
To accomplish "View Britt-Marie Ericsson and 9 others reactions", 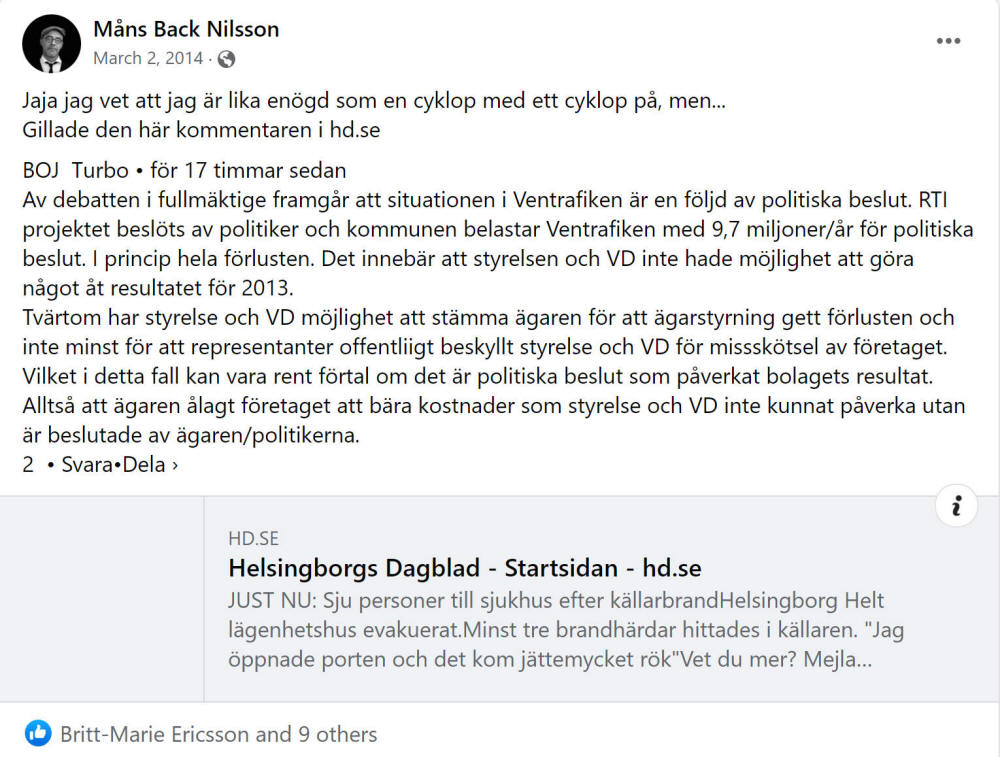I will [x=219, y=734].
